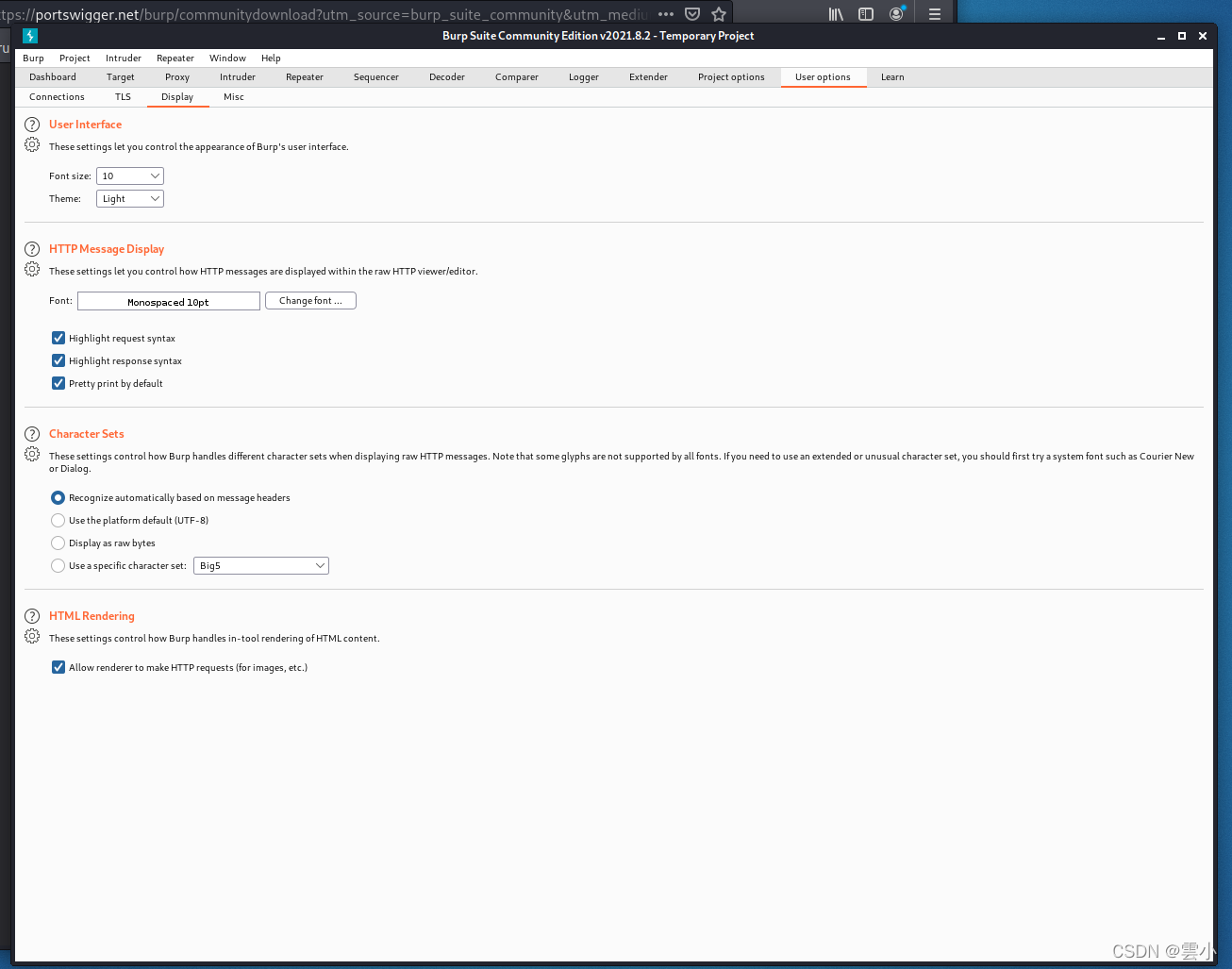Open Character Sets gear options
This screenshot has width=1232, height=969.
[32, 455]
